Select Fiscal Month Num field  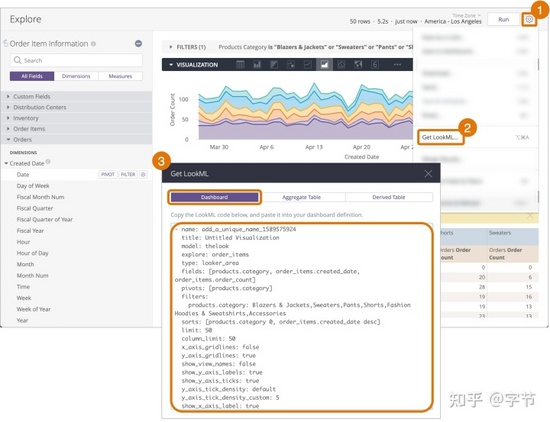[x=40, y=197]
